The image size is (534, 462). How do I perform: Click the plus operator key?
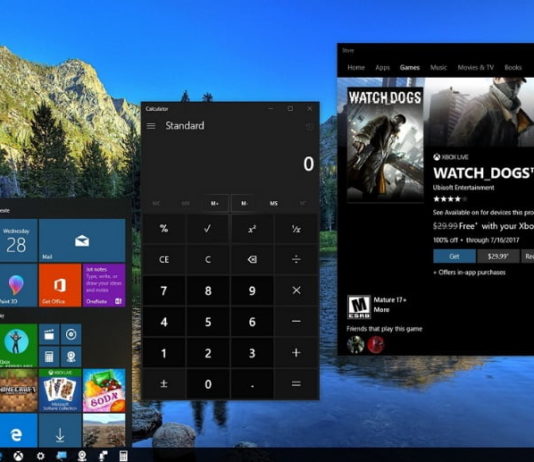click(296, 353)
